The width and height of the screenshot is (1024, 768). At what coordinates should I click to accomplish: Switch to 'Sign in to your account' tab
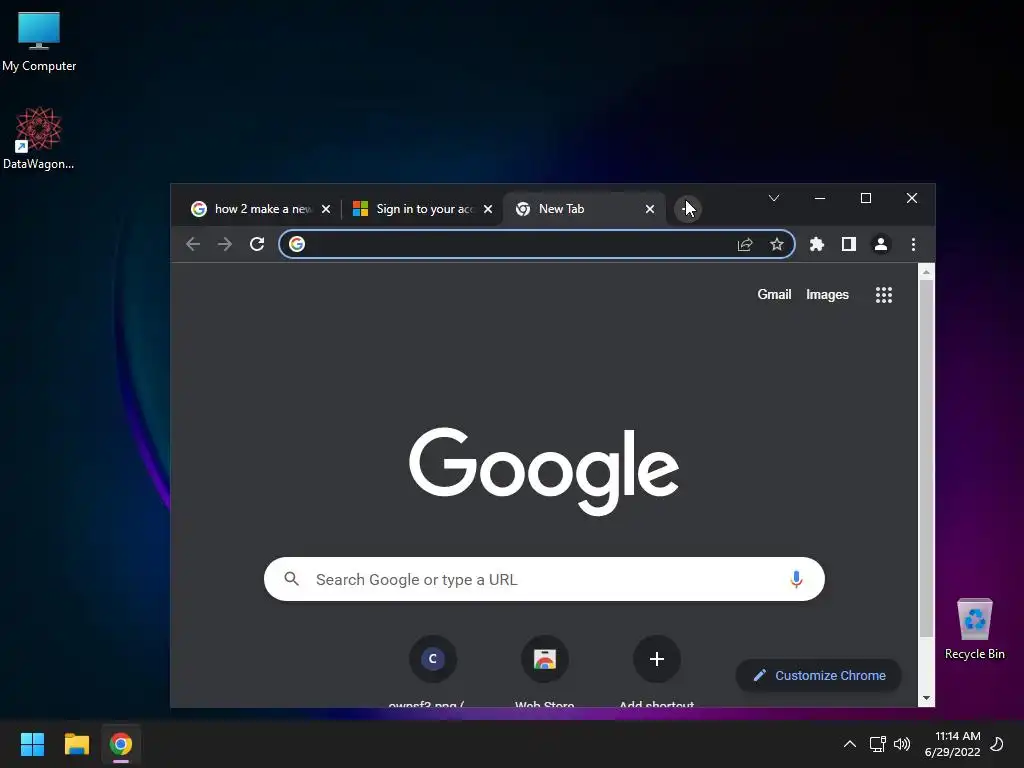click(422, 209)
